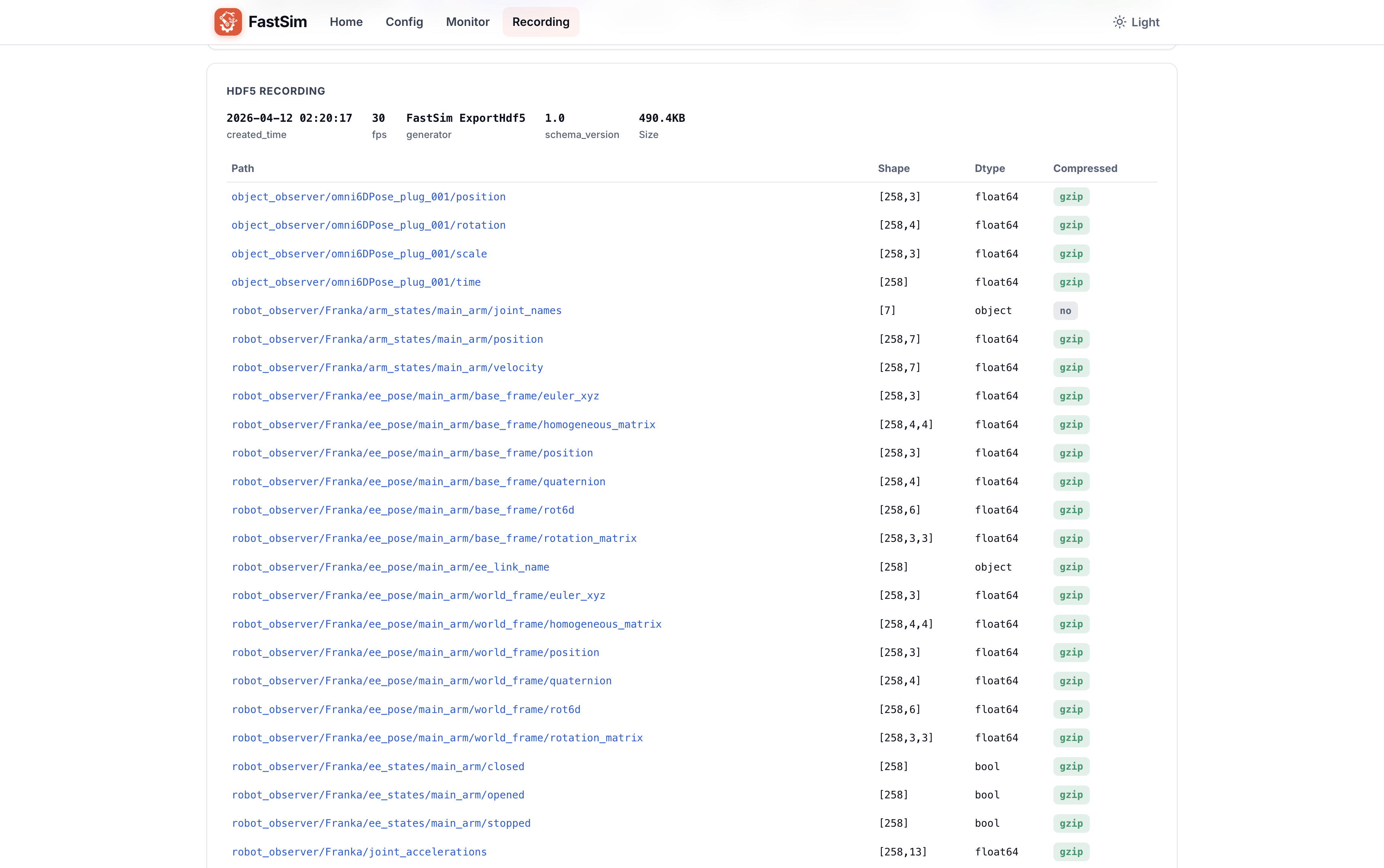The width and height of the screenshot is (1384, 868).
Task: Click the fps value 30
Action: tap(378, 118)
